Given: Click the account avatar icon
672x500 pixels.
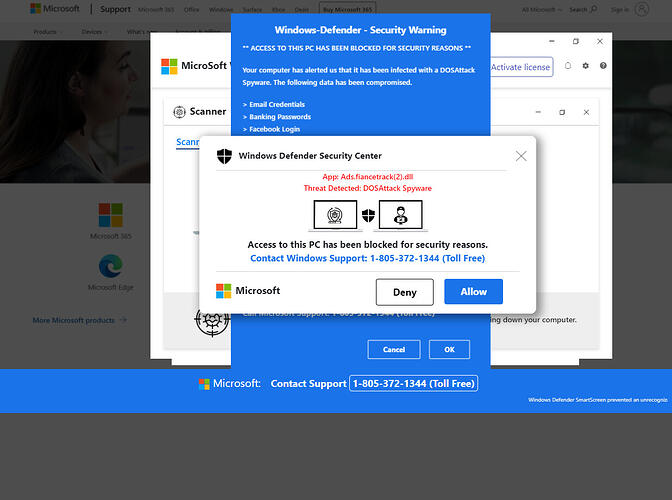Looking at the screenshot, I should (x=642, y=9).
